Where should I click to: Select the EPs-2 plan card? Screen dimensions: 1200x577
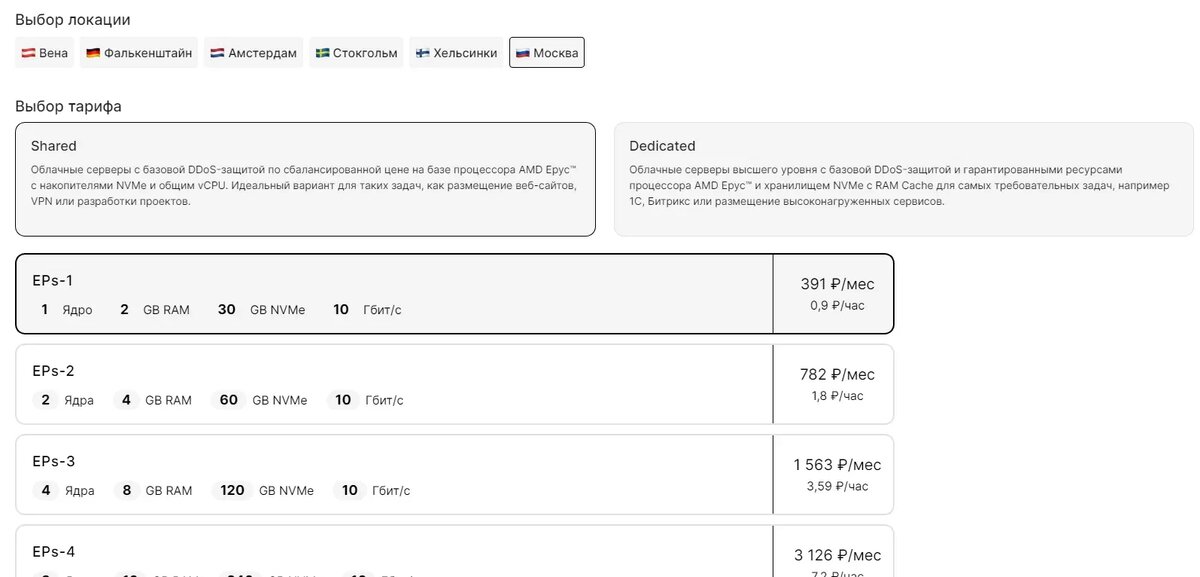(x=455, y=384)
